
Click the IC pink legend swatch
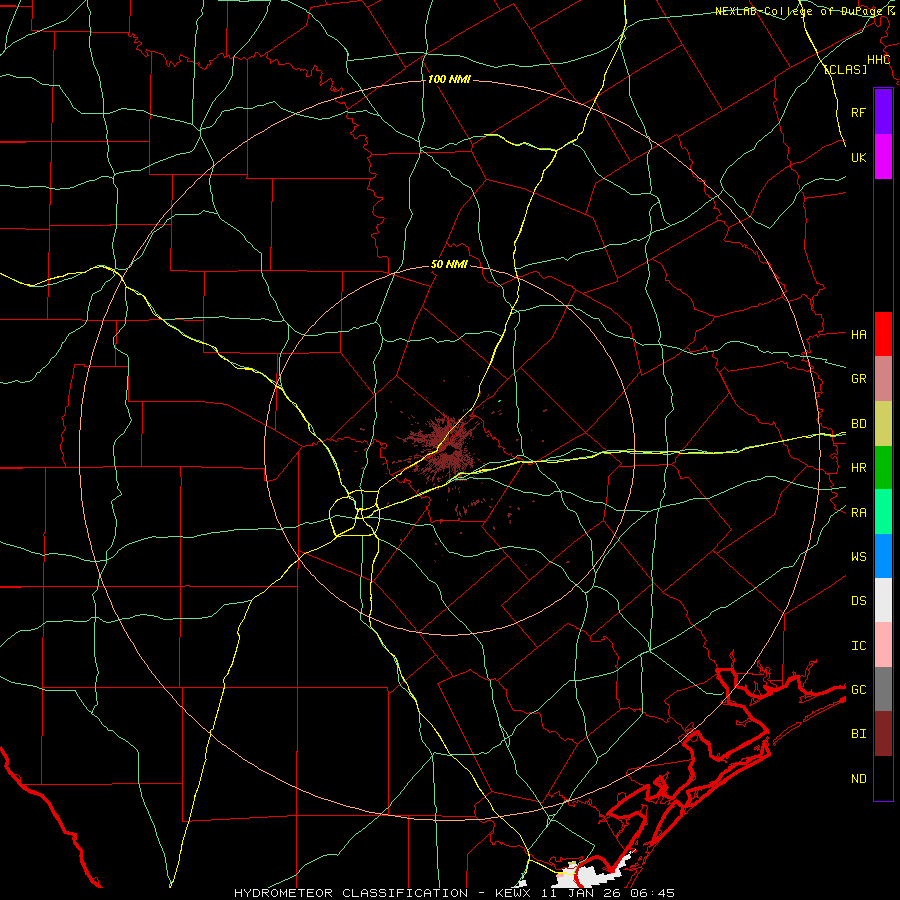(x=883, y=645)
